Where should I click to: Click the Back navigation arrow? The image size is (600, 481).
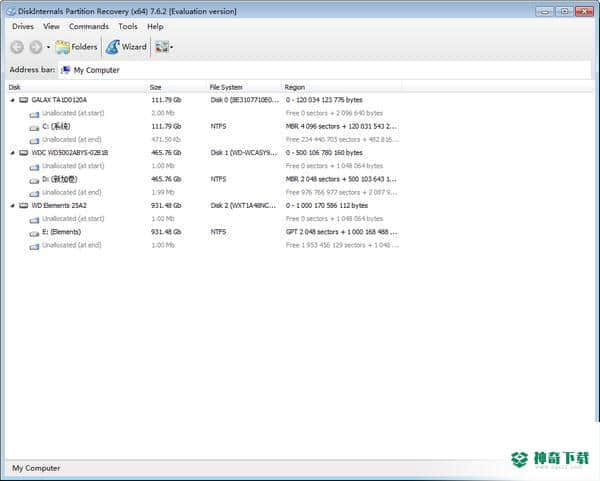(x=17, y=47)
